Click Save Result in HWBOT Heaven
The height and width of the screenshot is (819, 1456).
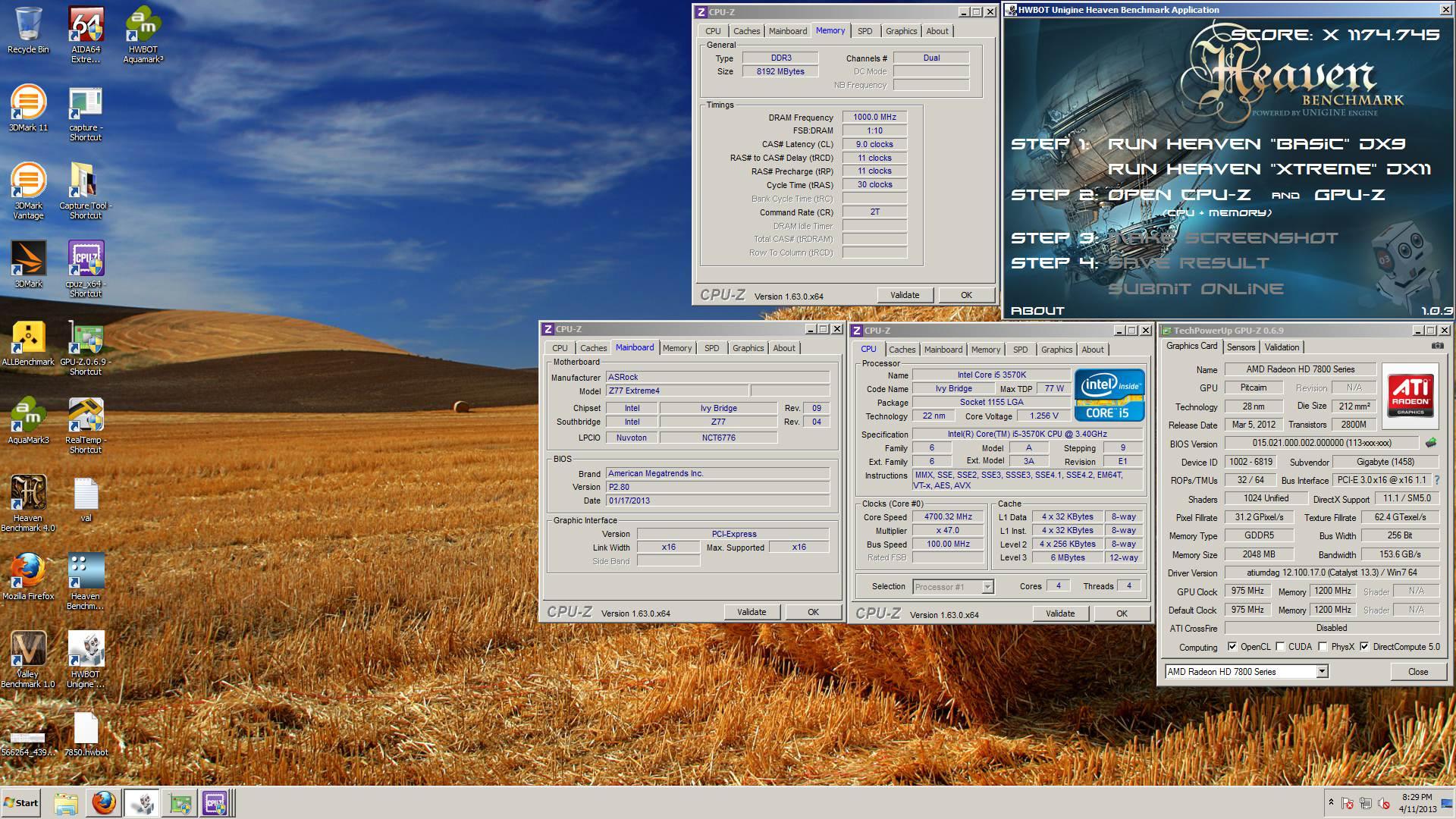pyautogui.click(x=1189, y=262)
